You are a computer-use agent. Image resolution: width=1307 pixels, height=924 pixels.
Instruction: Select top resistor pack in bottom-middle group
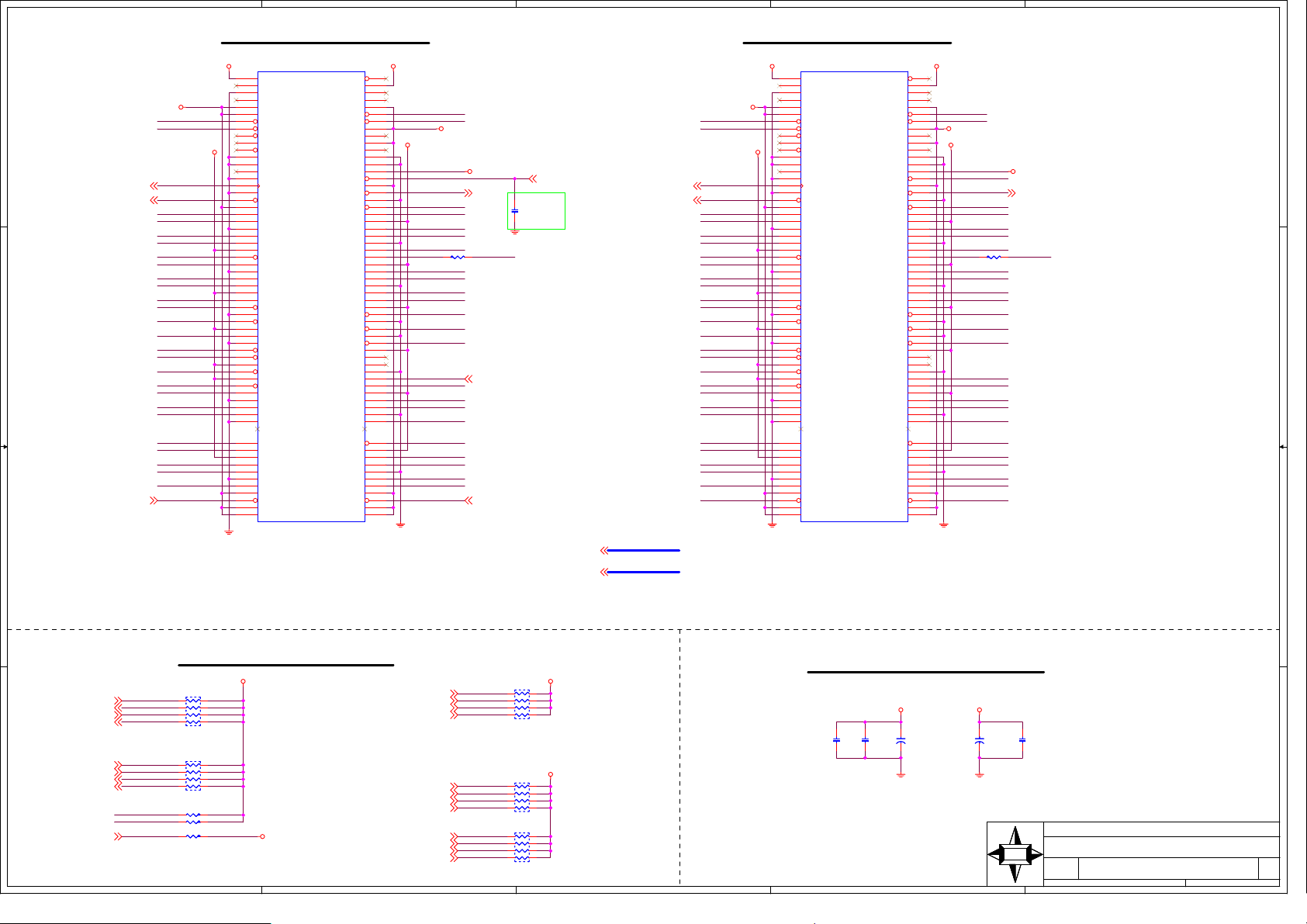(522, 704)
